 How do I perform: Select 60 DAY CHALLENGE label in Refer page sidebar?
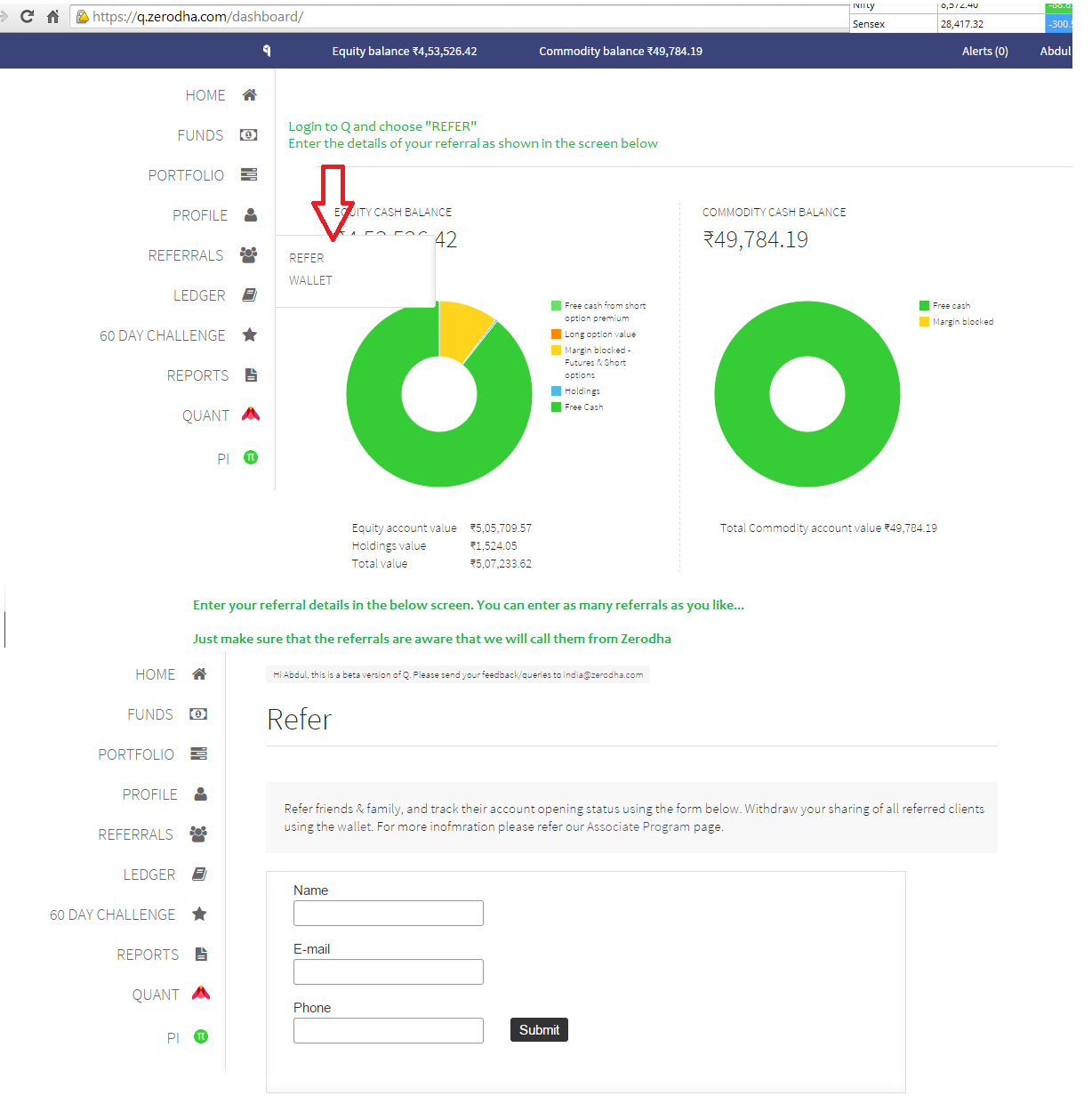(113, 915)
